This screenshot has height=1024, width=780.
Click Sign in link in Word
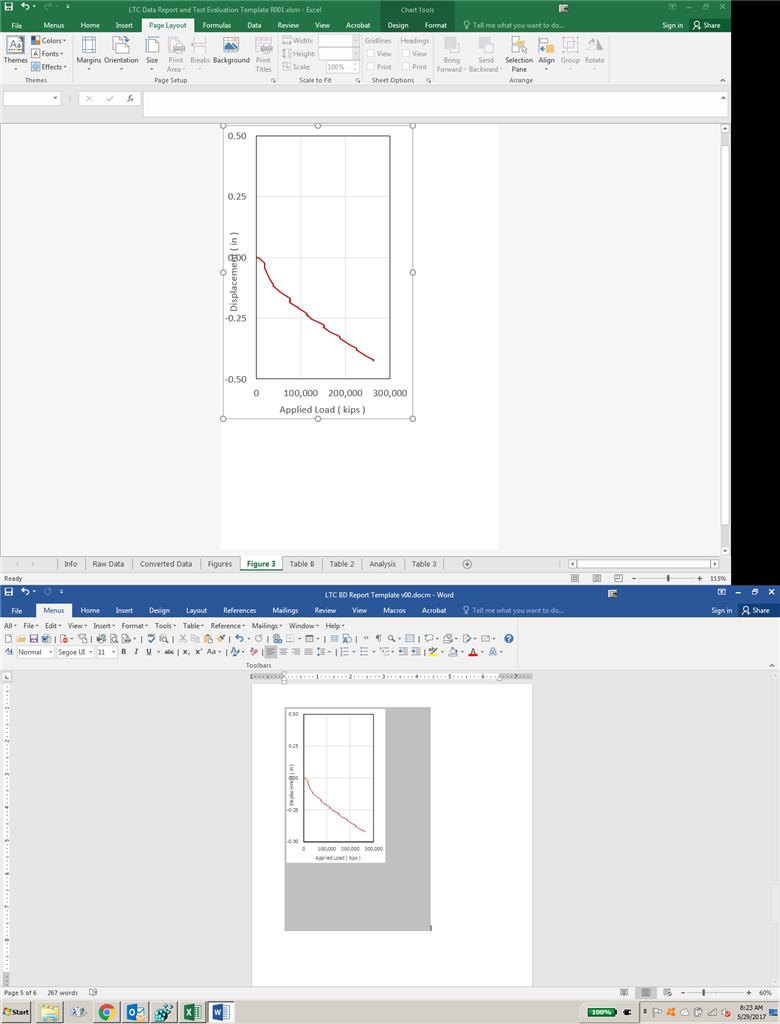[722, 611]
